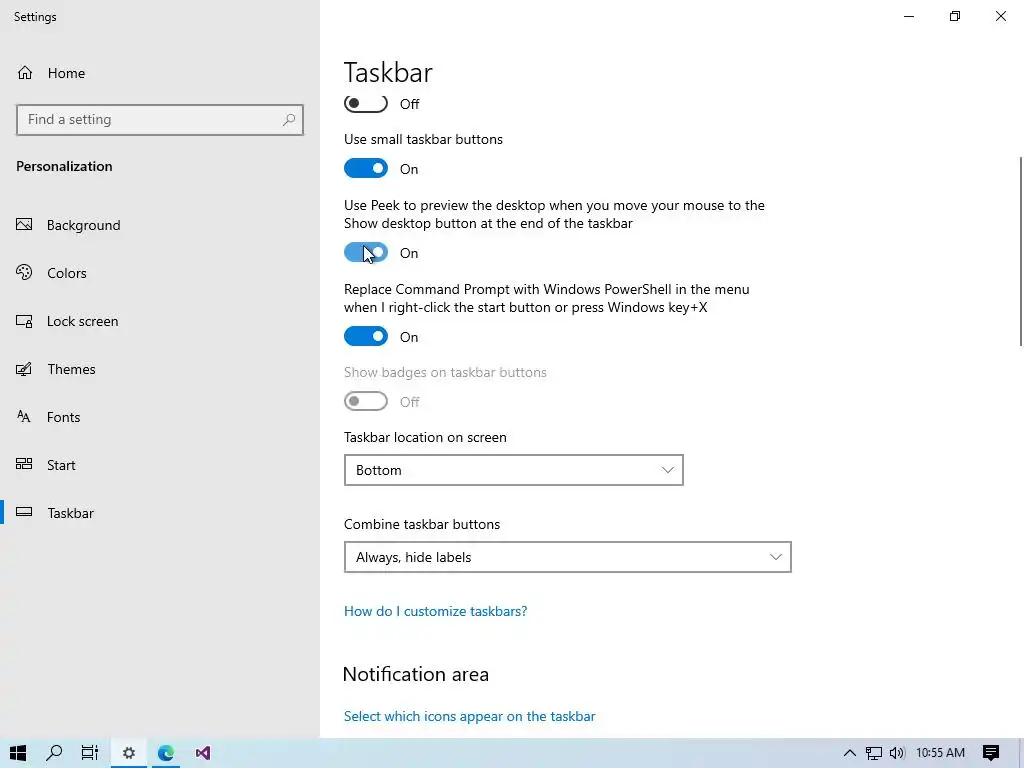The image size is (1024, 768).
Task: Go to Fonts settings
Action: tap(63, 417)
